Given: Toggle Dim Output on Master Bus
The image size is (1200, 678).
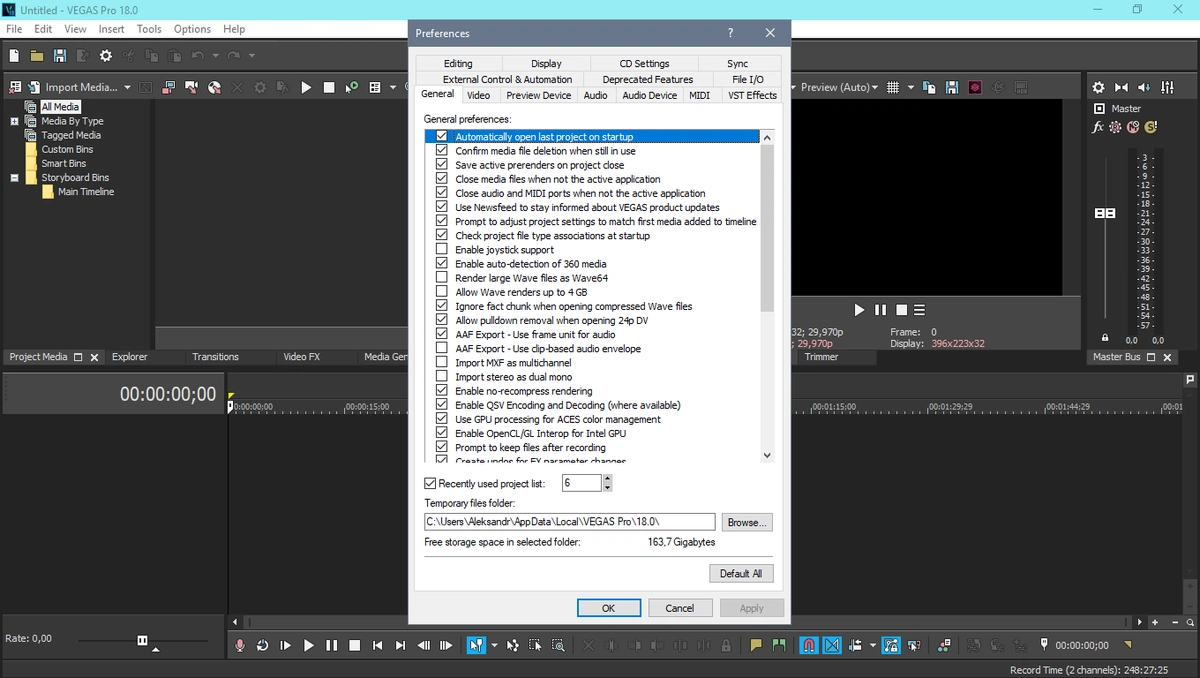Looking at the screenshot, I should coord(1143,87).
